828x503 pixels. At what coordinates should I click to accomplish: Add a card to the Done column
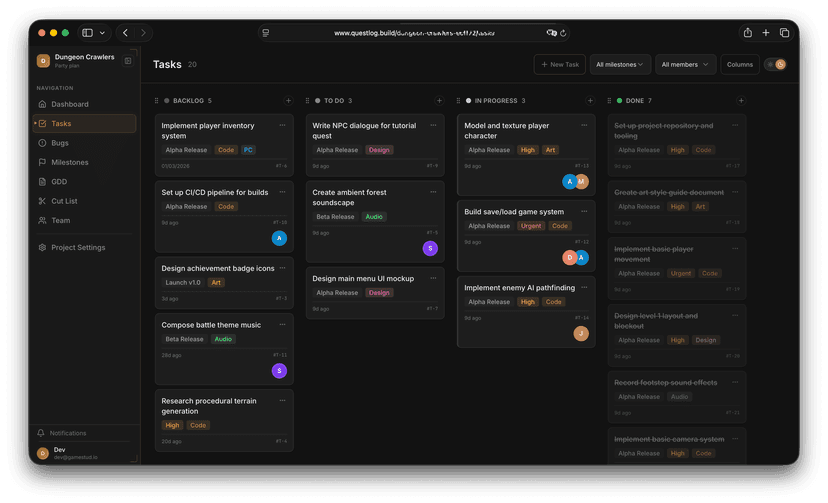click(741, 100)
